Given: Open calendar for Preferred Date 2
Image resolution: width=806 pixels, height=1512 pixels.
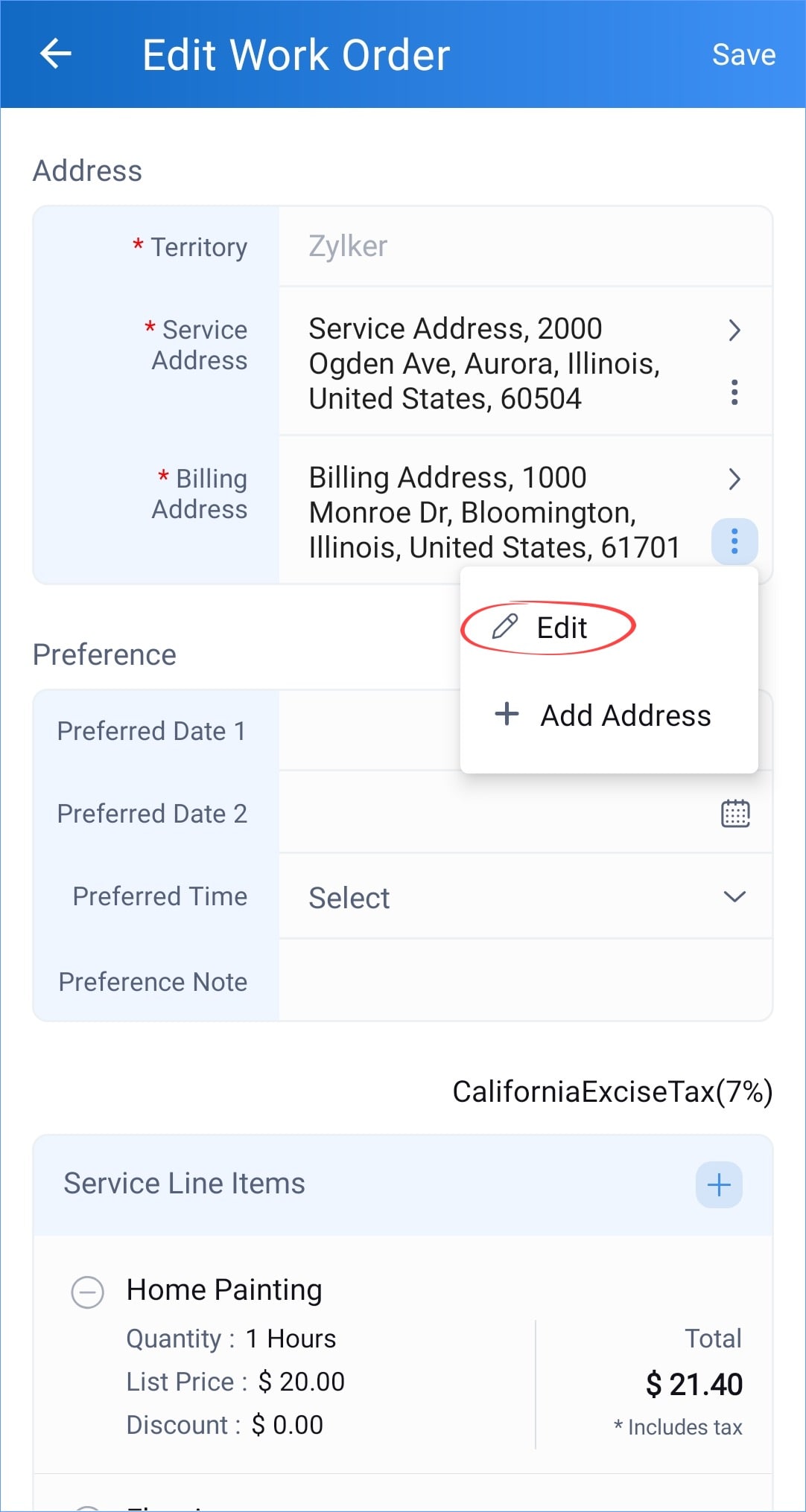Looking at the screenshot, I should click(x=735, y=813).
